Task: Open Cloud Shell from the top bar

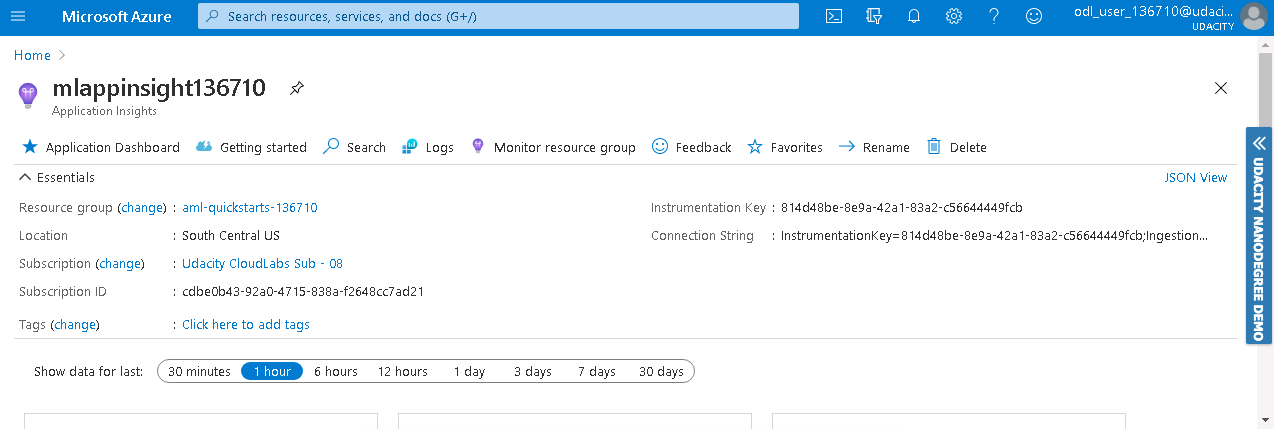Action: 834,16
